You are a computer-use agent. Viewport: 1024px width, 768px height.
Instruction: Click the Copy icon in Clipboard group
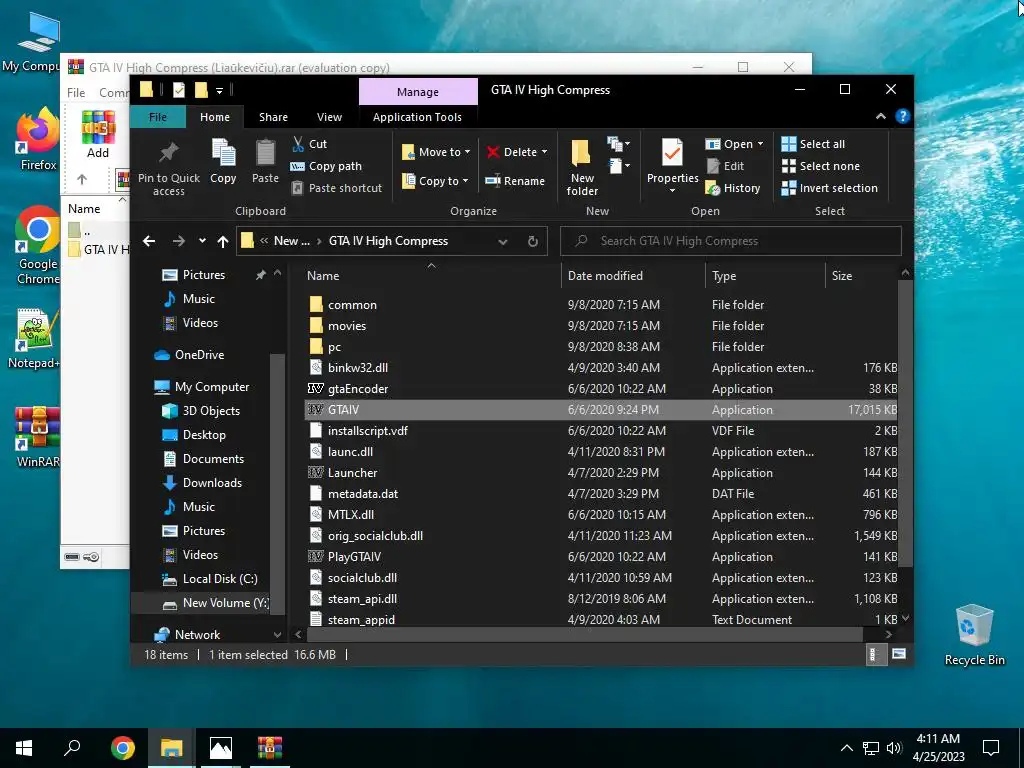pyautogui.click(x=223, y=153)
